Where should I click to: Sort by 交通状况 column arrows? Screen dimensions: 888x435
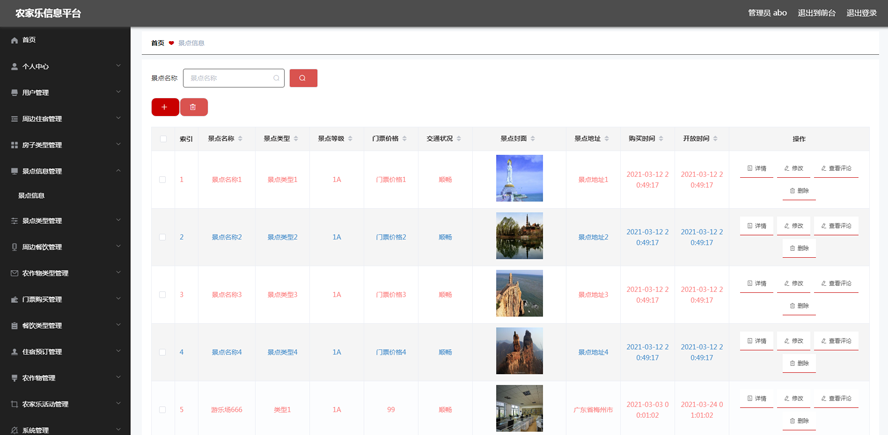point(459,139)
